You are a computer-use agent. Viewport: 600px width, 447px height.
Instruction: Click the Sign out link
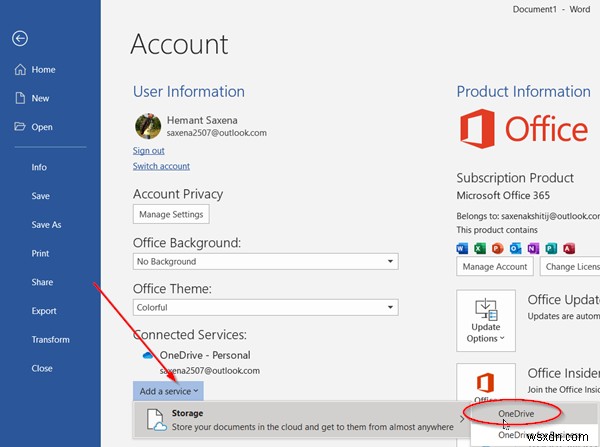click(148, 150)
